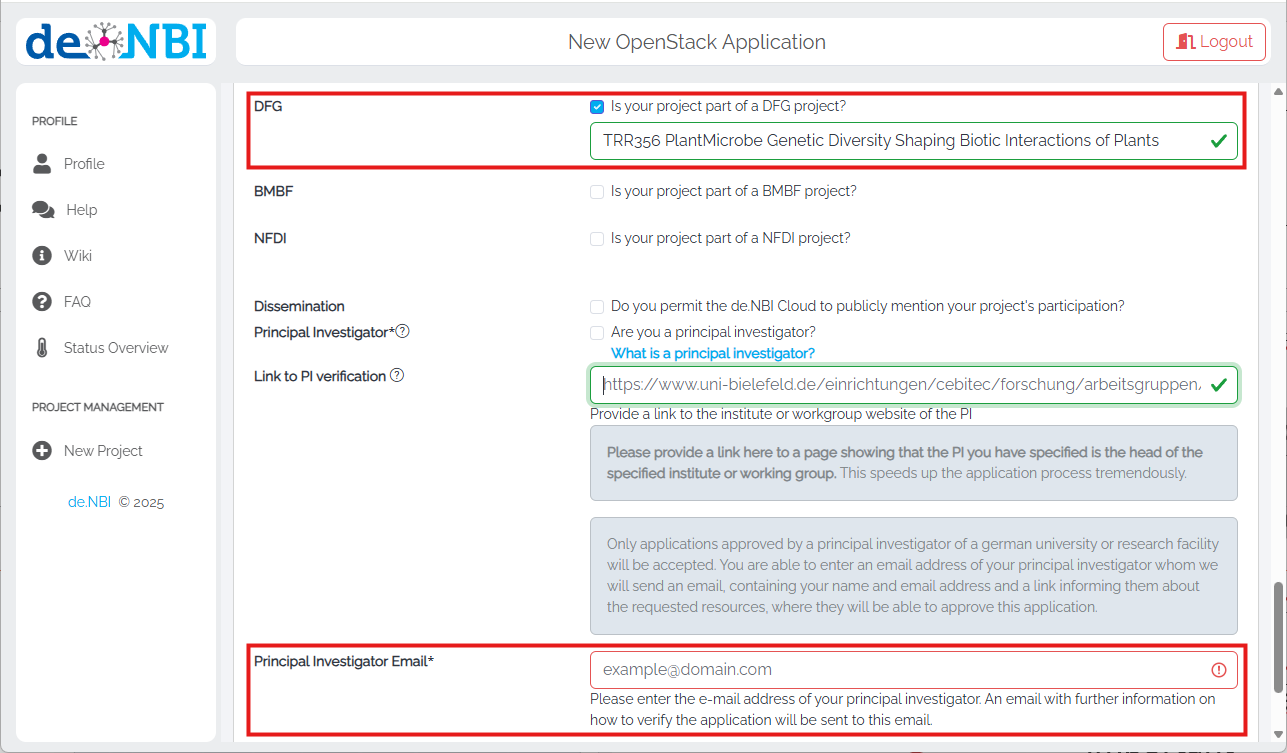The image size is (1287, 753).
Task: Click the 'BMBF' field label
Action: (x=273, y=191)
